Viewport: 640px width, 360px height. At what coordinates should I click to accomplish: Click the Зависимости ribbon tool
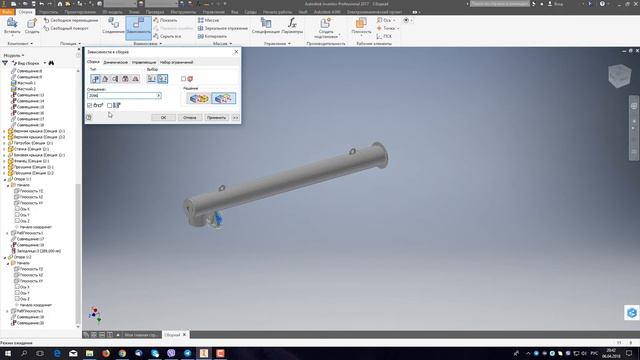tap(138, 27)
